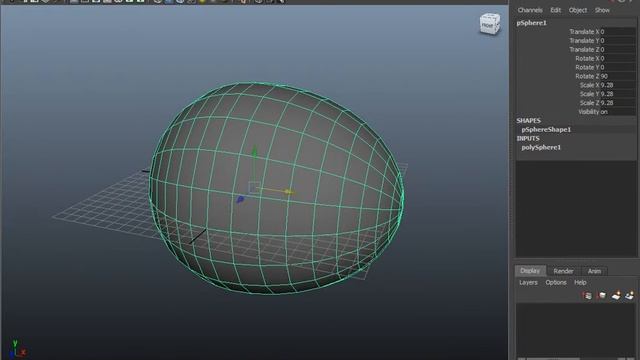
Task: Click the SHAPES section heading
Action: coord(529,121)
